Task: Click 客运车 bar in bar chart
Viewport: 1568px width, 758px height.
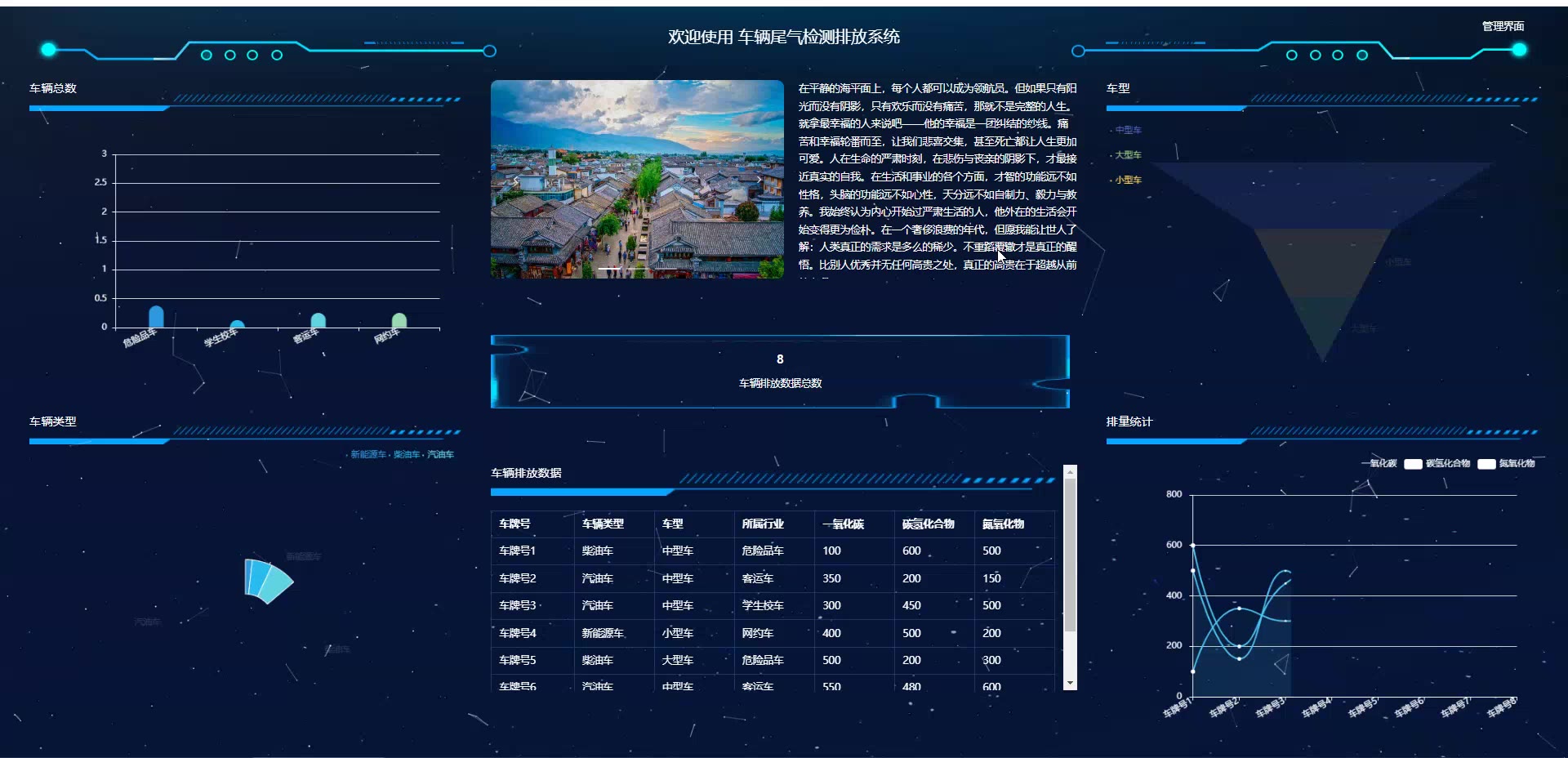Action: (318, 320)
